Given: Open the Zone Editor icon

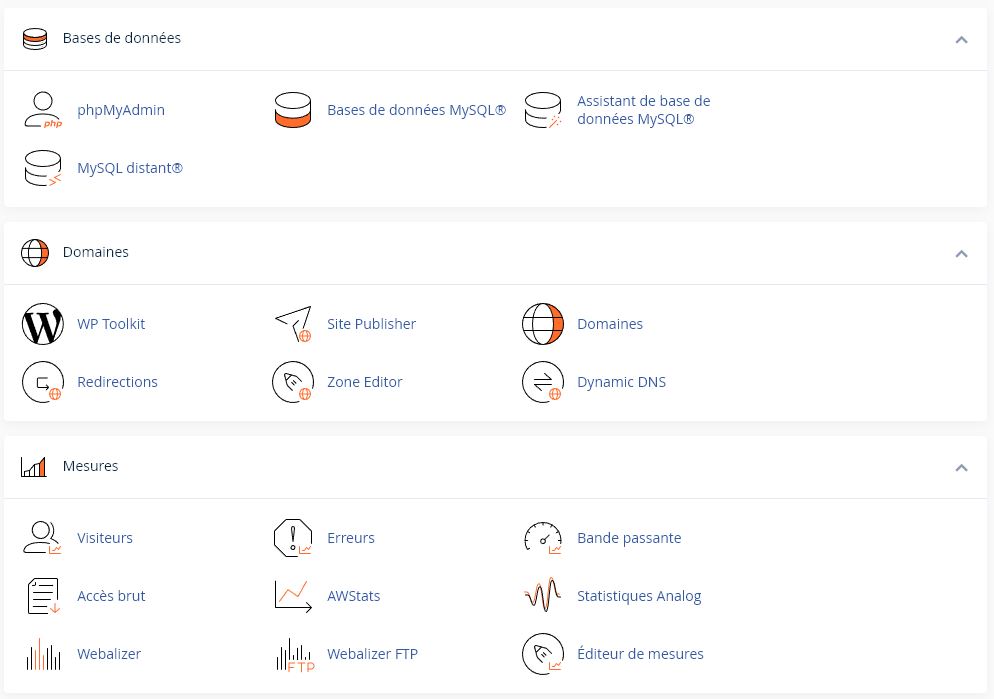Looking at the screenshot, I should pos(293,382).
